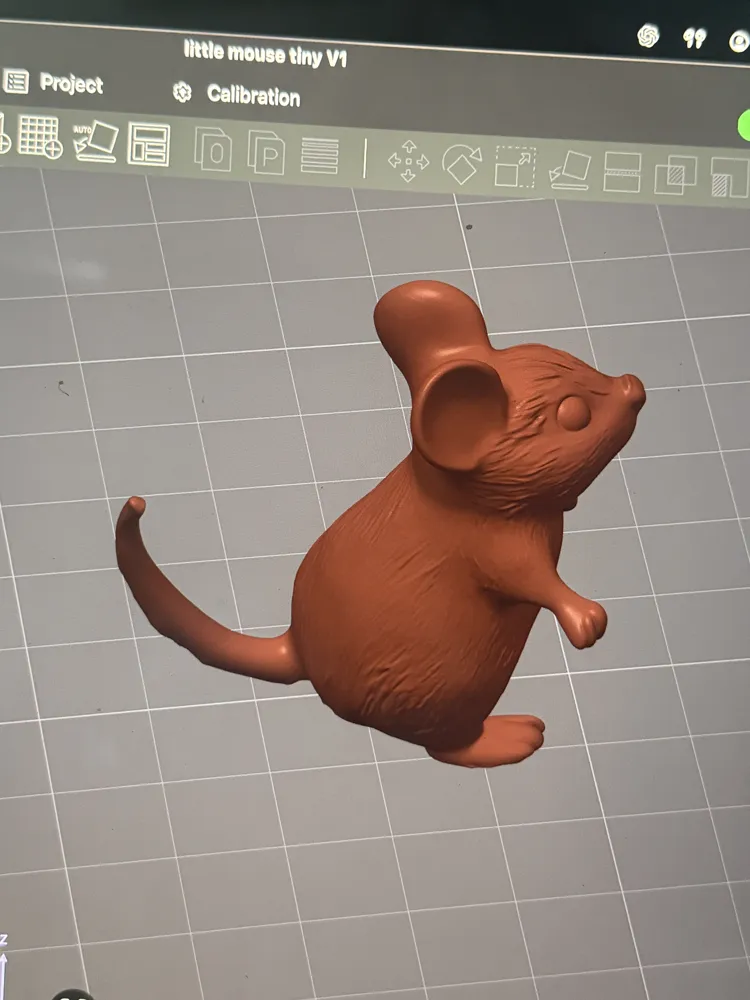This screenshot has height=1000, width=750.
Task: Click the list icon beside Project
Action: [16, 82]
